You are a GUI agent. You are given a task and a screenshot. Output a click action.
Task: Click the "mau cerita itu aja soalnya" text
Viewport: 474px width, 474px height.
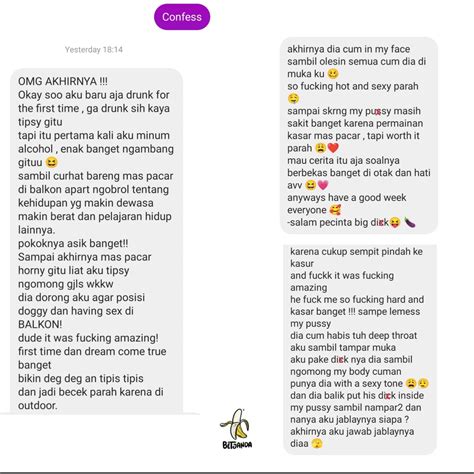(343, 160)
